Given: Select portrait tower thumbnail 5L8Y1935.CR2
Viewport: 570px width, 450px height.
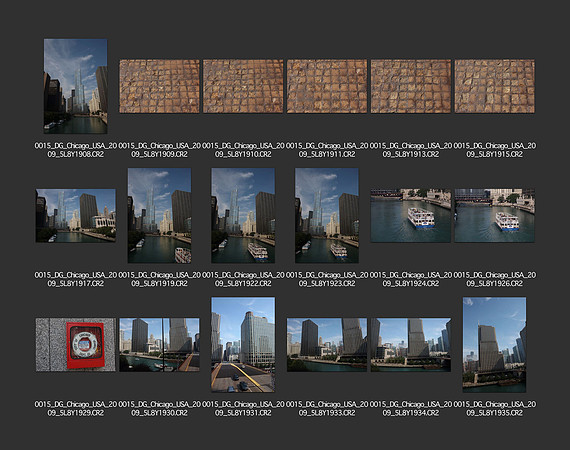Looking at the screenshot, I should pos(495,345).
